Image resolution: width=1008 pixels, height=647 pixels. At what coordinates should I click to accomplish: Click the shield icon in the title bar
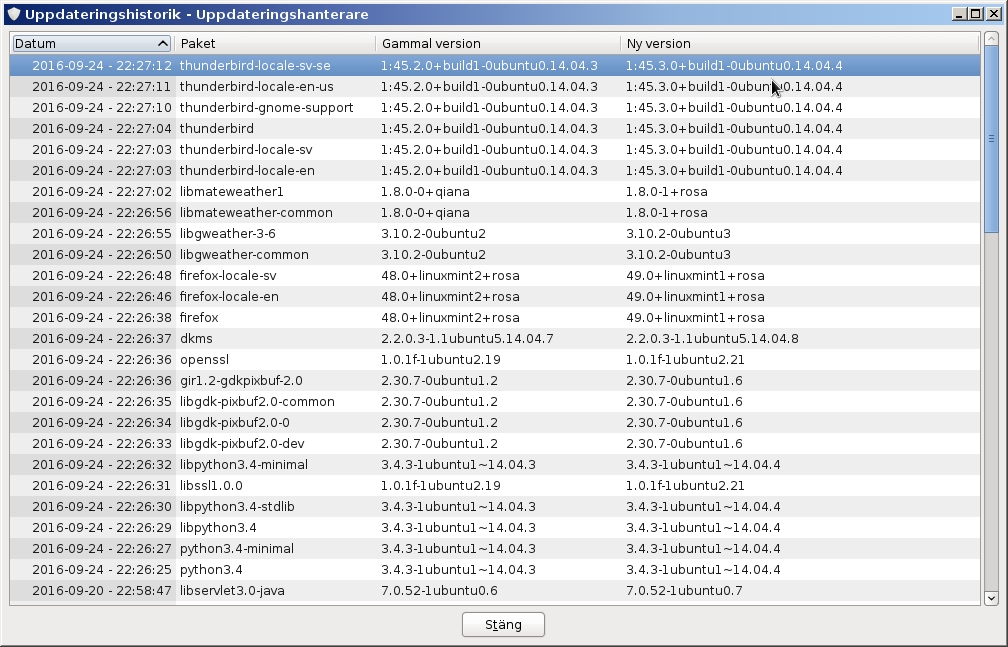[14, 14]
